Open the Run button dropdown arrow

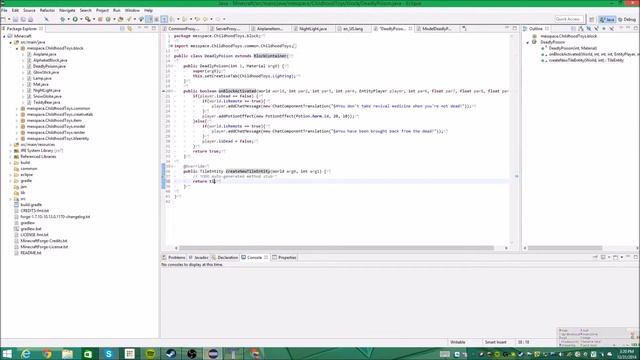click(81, 19)
